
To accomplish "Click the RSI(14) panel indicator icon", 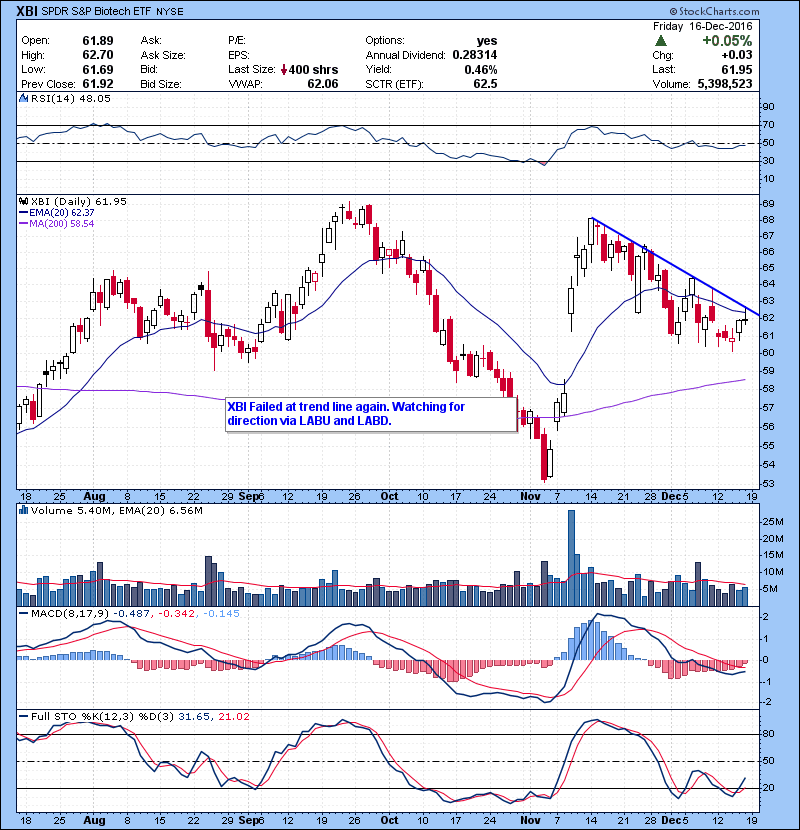I will click(x=23, y=98).
